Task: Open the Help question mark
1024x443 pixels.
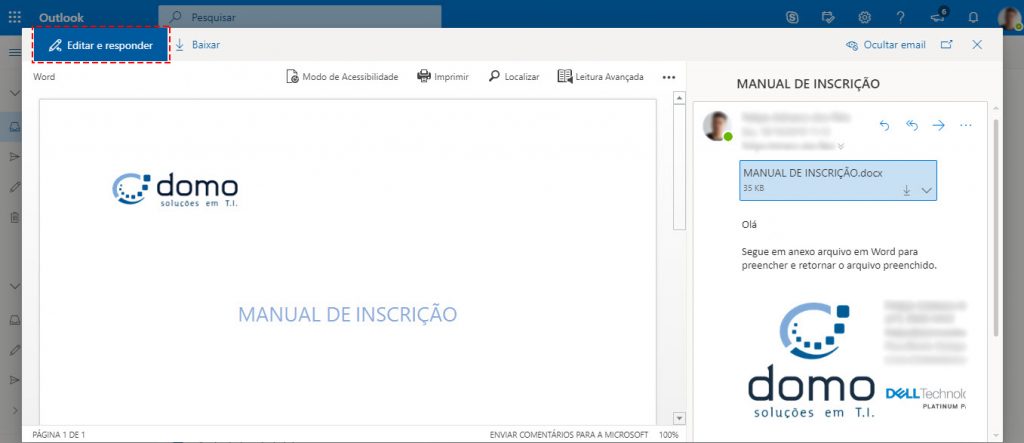Action: click(x=901, y=18)
